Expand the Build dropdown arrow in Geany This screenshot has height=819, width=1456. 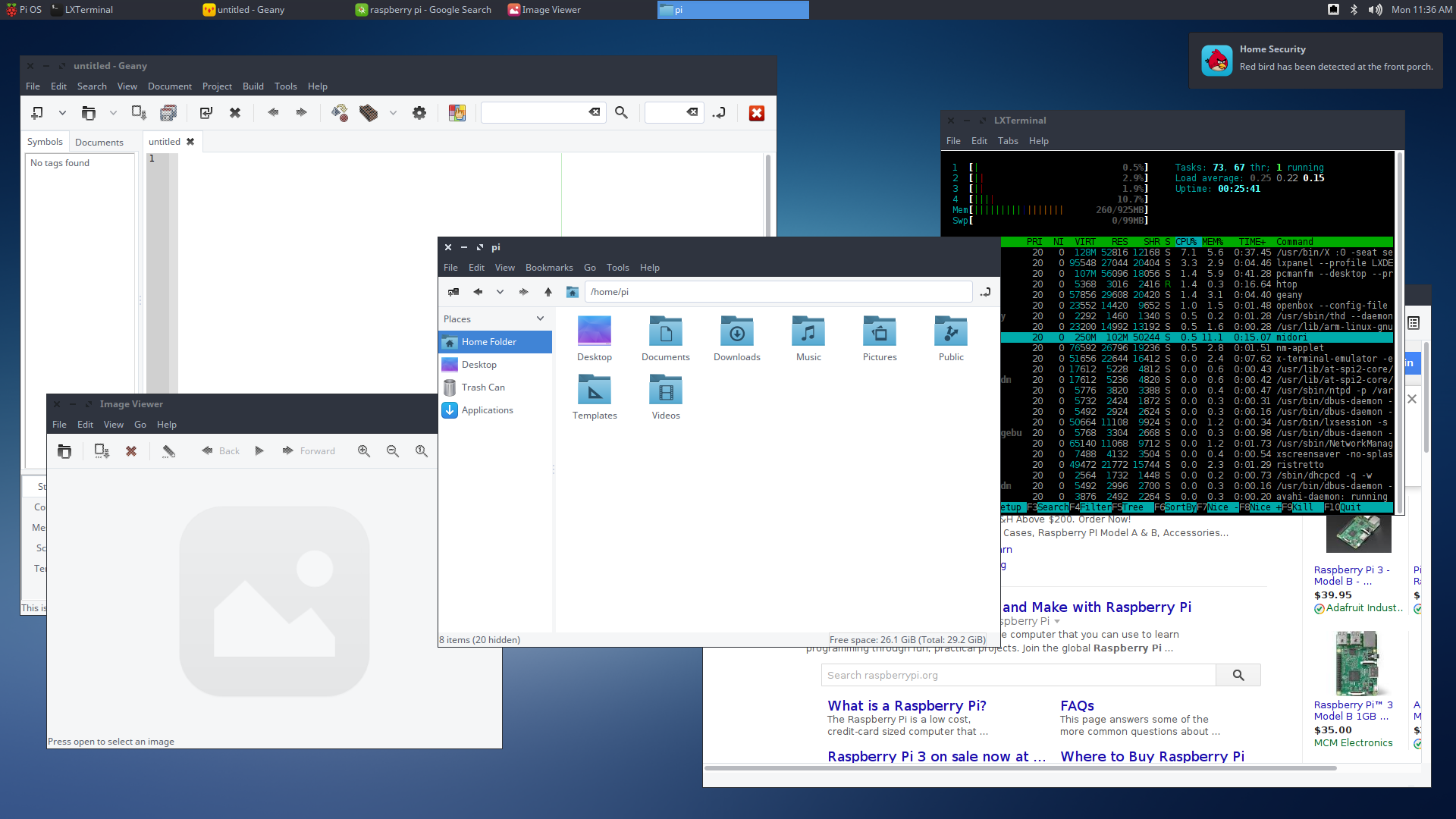tap(393, 113)
